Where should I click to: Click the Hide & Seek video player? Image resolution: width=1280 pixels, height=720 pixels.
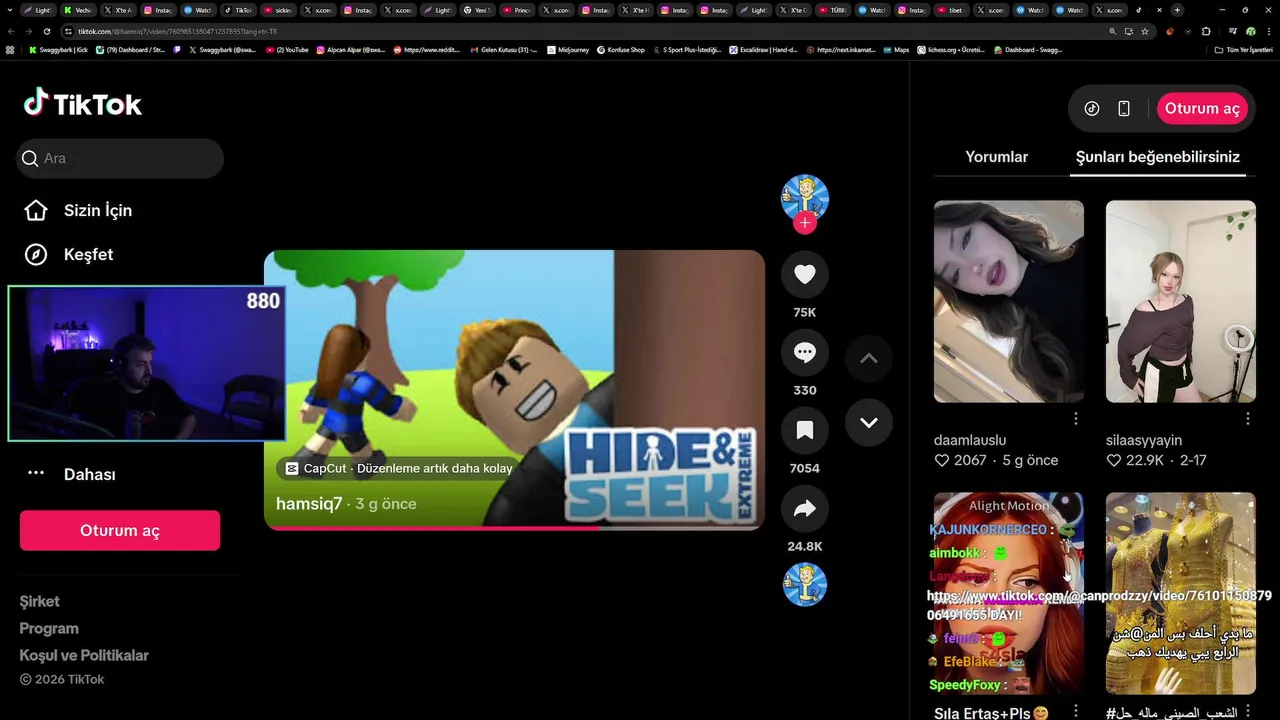pyautogui.click(x=514, y=388)
